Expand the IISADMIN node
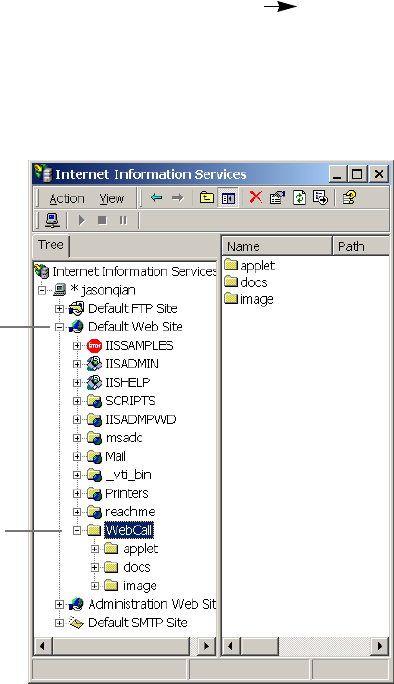Image resolution: width=394 pixels, height=684 pixels. pyautogui.click(x=77, y=364)
